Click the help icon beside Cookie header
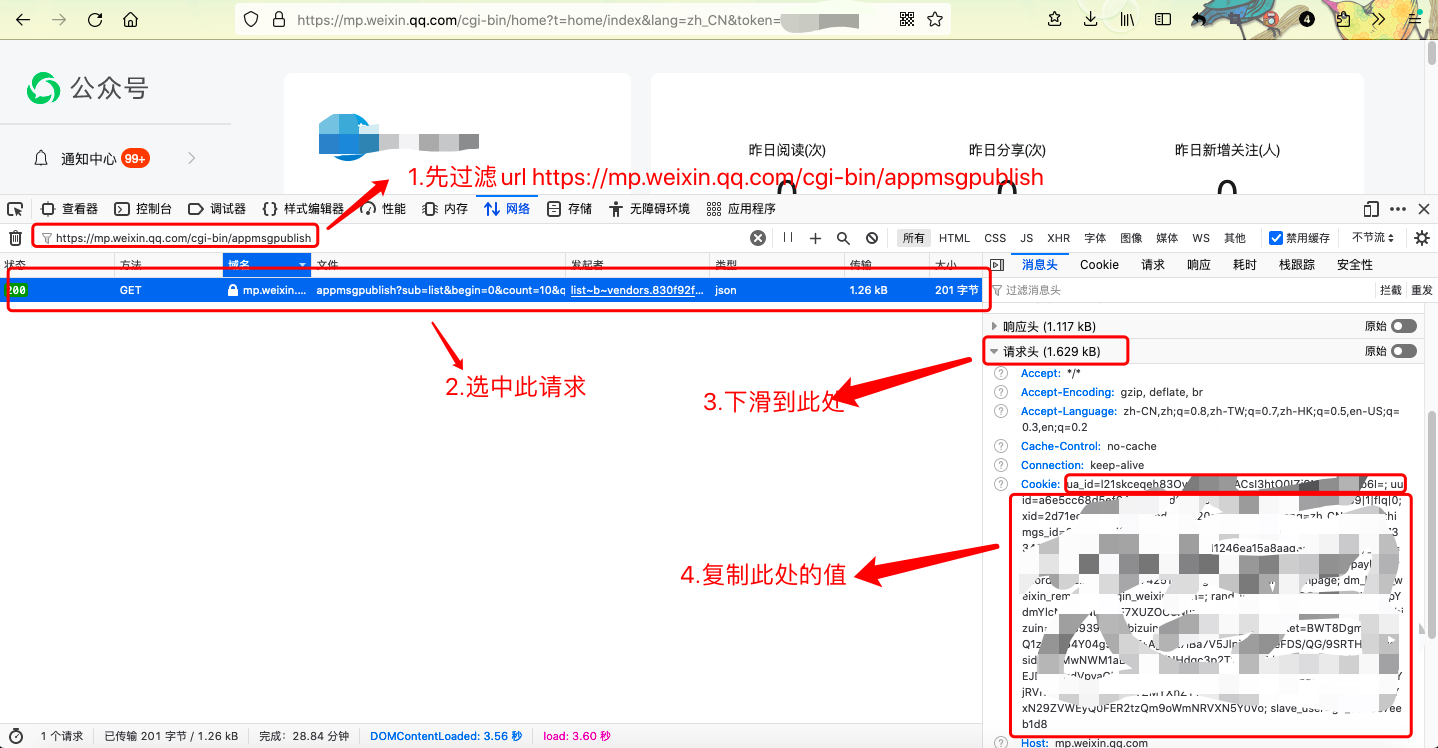Image resolution: width=1438 pixels, height=748 pixels. point(1001,484)
